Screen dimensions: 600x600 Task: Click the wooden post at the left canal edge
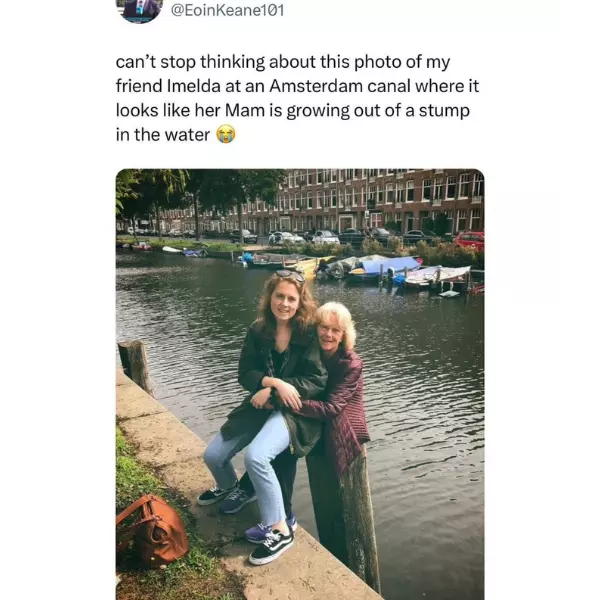coord(135,364)
